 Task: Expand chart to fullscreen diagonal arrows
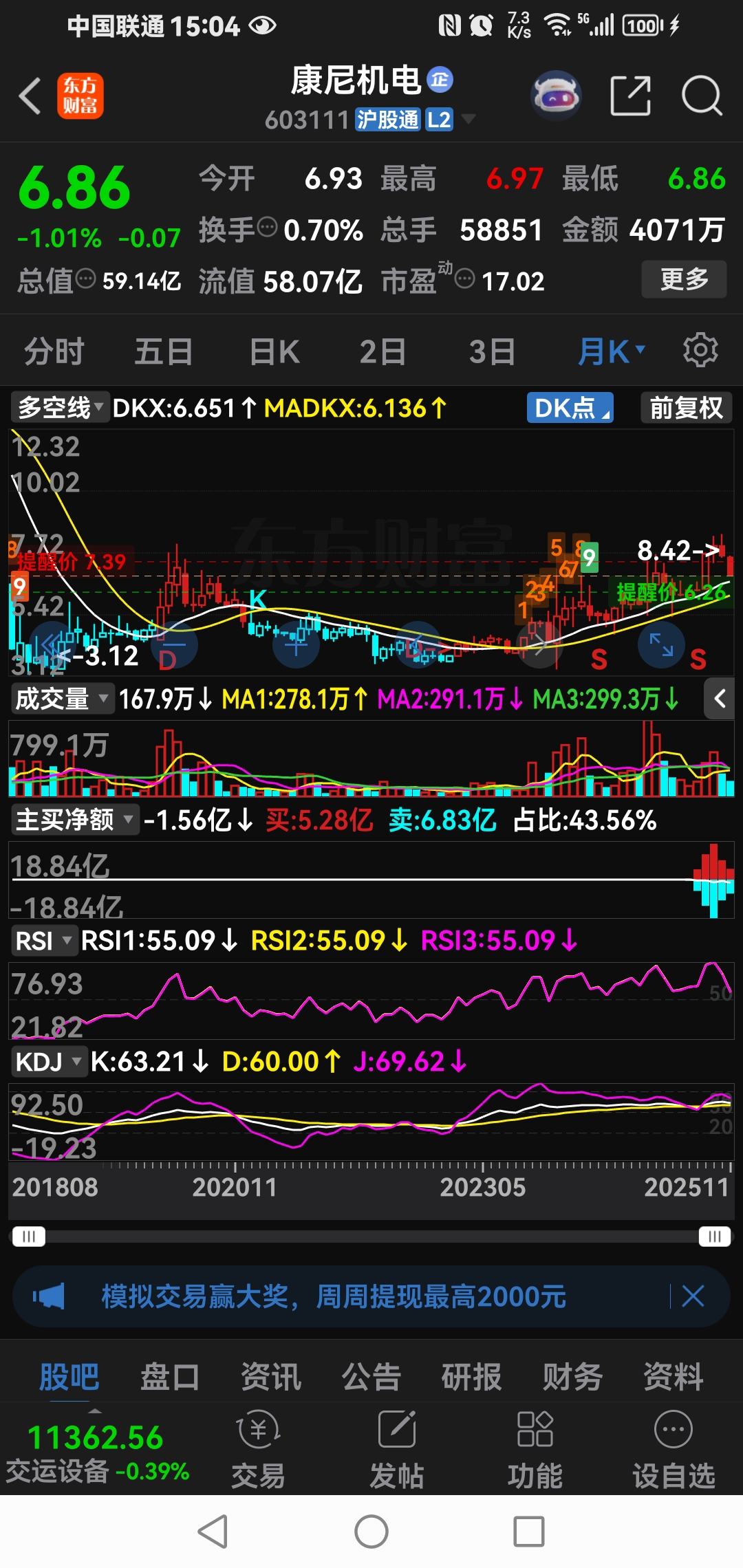tap(661, 644)
